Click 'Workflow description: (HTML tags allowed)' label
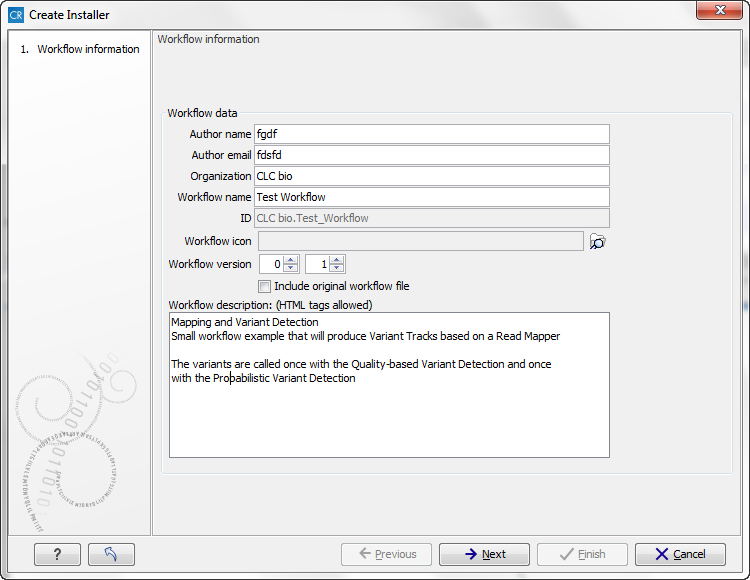 point(270,305)
